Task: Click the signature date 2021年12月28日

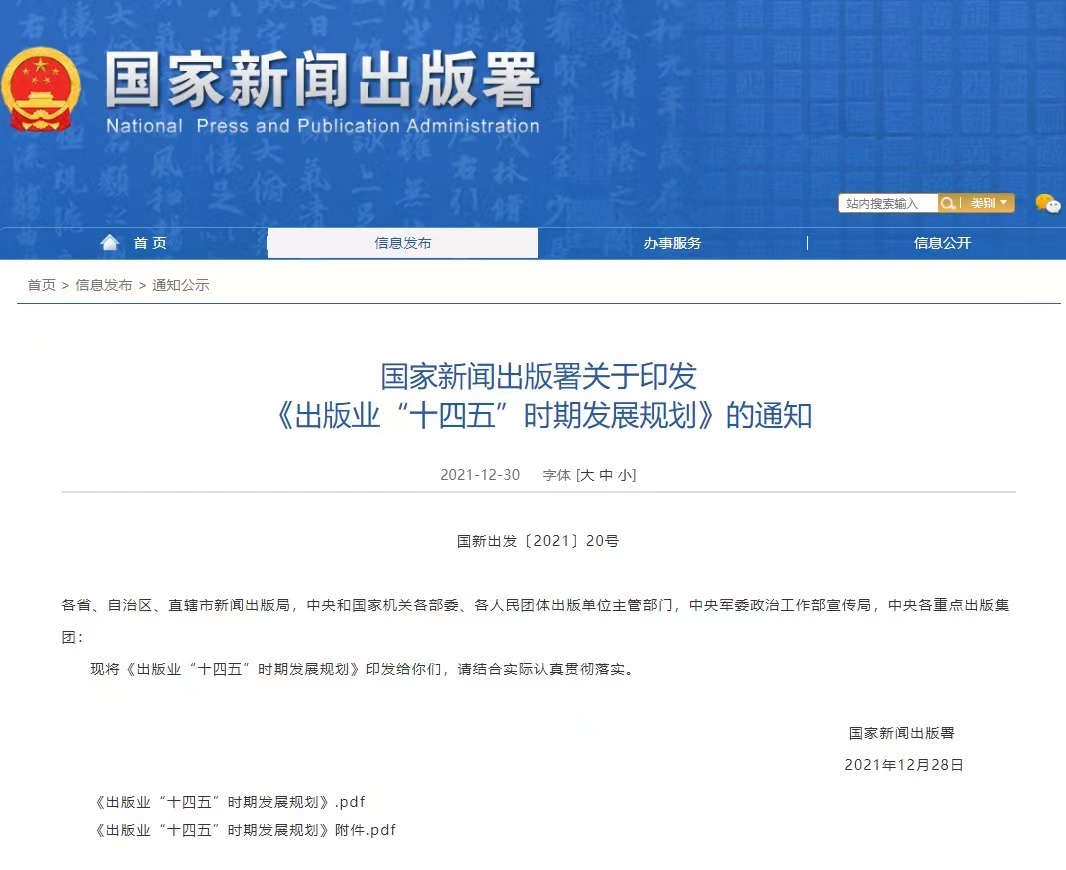Action: click(x=904, y=765)
